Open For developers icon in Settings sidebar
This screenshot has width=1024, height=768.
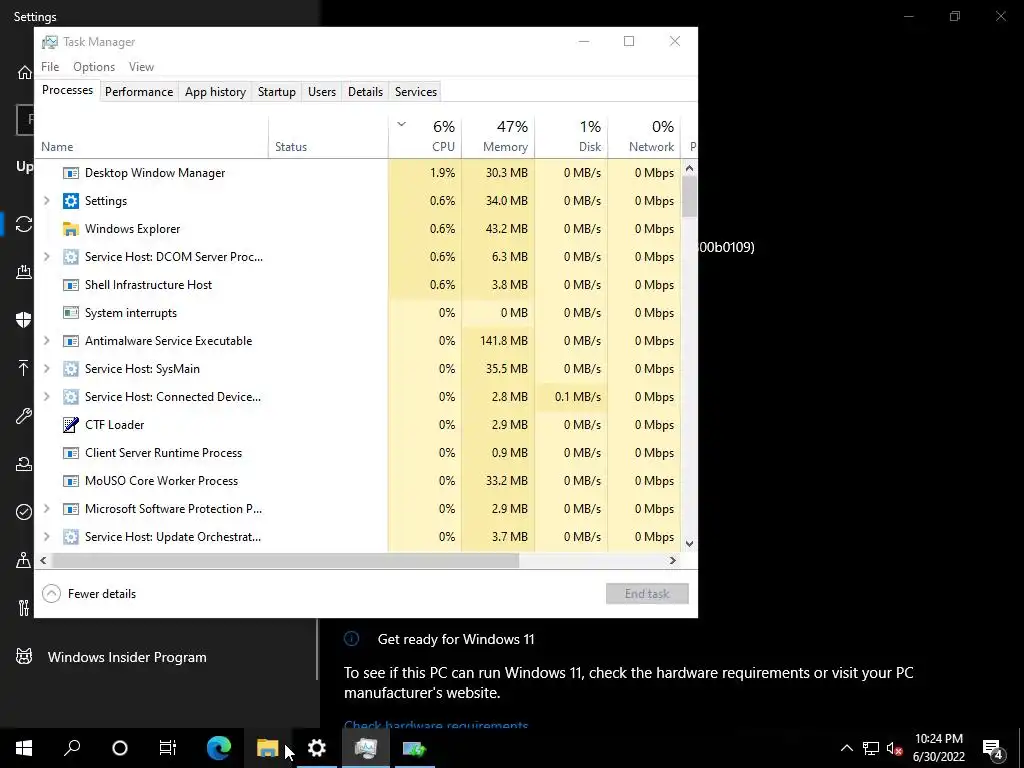coord(24,608)
